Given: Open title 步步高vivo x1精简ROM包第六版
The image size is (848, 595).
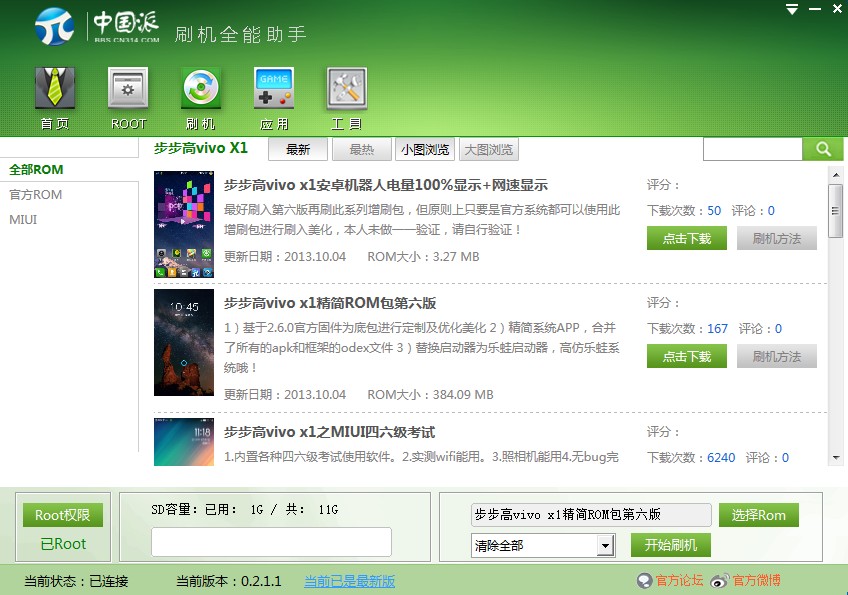Looking at the screenshot, I should coord(330,303).
